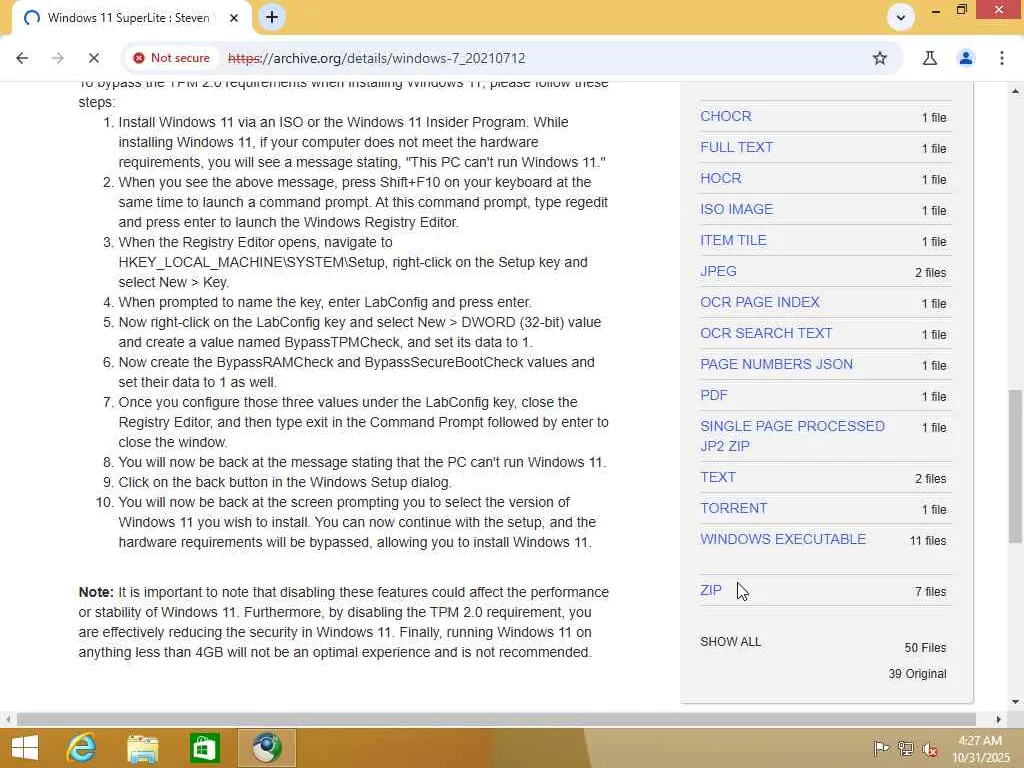The width and height of the screenshot is (1024, 768).
Task: Open the network tray icon
Action: 905,748
